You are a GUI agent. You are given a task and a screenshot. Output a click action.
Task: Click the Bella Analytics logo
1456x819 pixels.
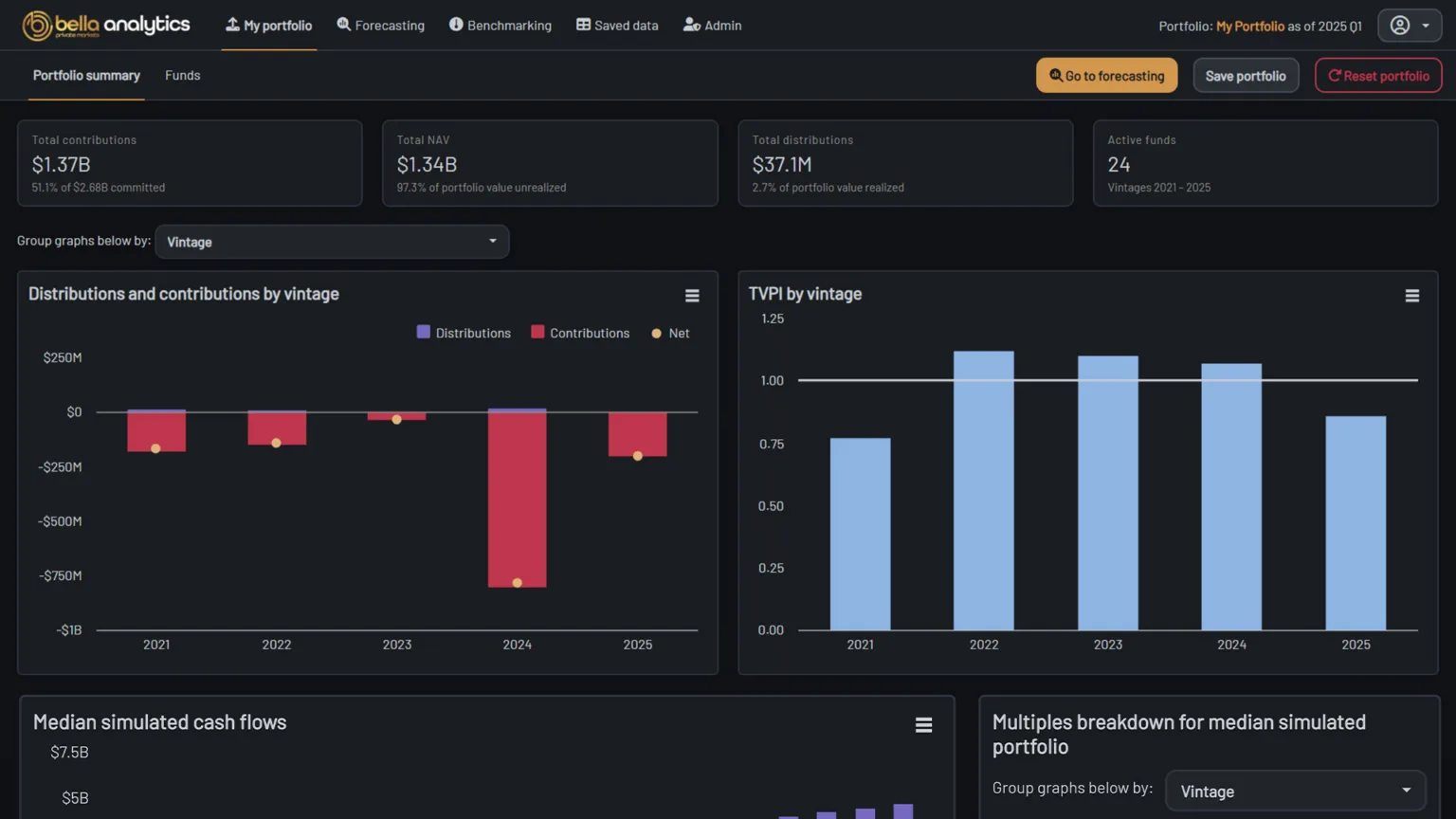(x=106, y=26)
